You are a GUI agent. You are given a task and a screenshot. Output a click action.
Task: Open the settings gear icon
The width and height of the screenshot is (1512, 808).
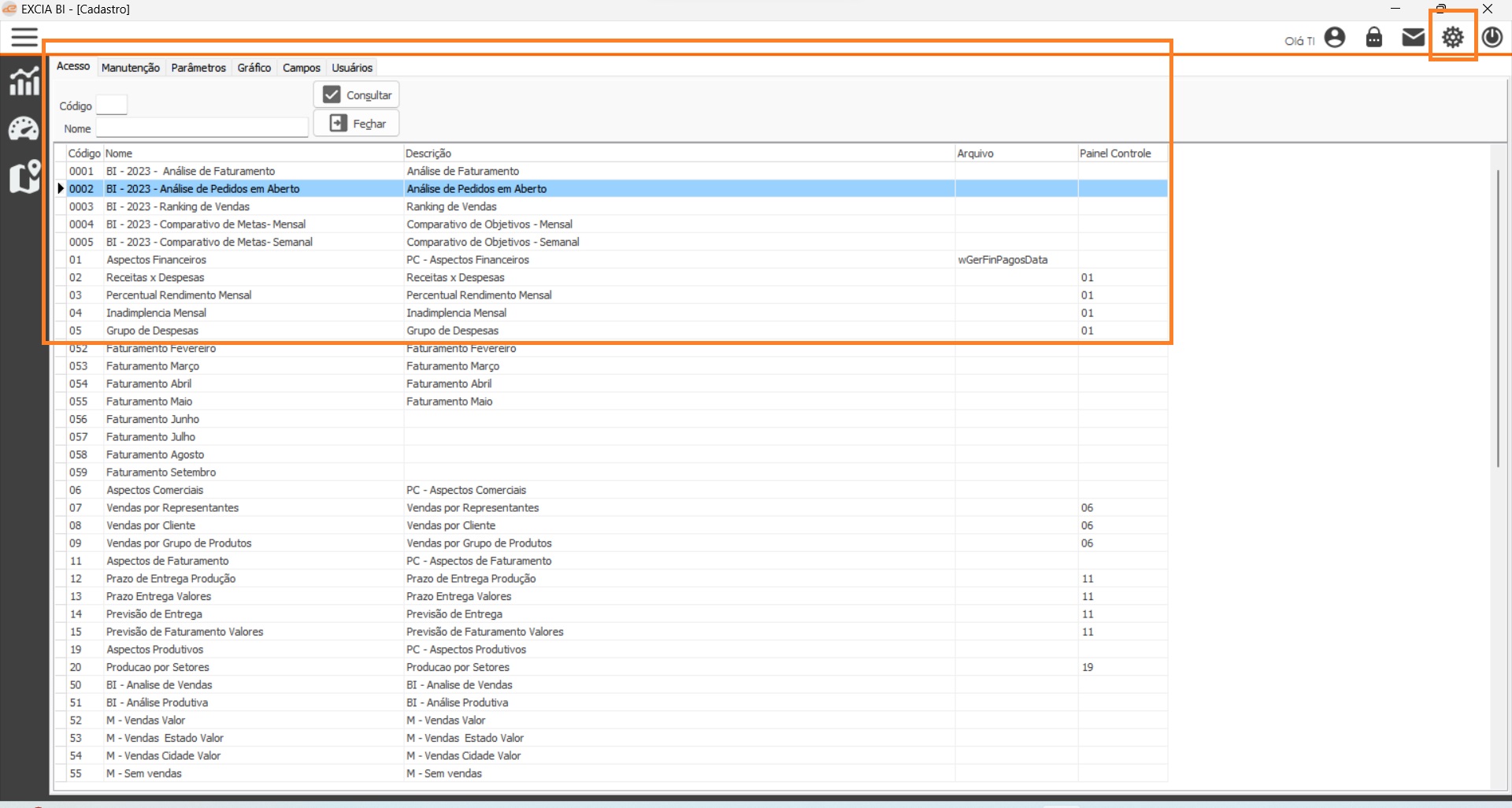click(1453, 37)
